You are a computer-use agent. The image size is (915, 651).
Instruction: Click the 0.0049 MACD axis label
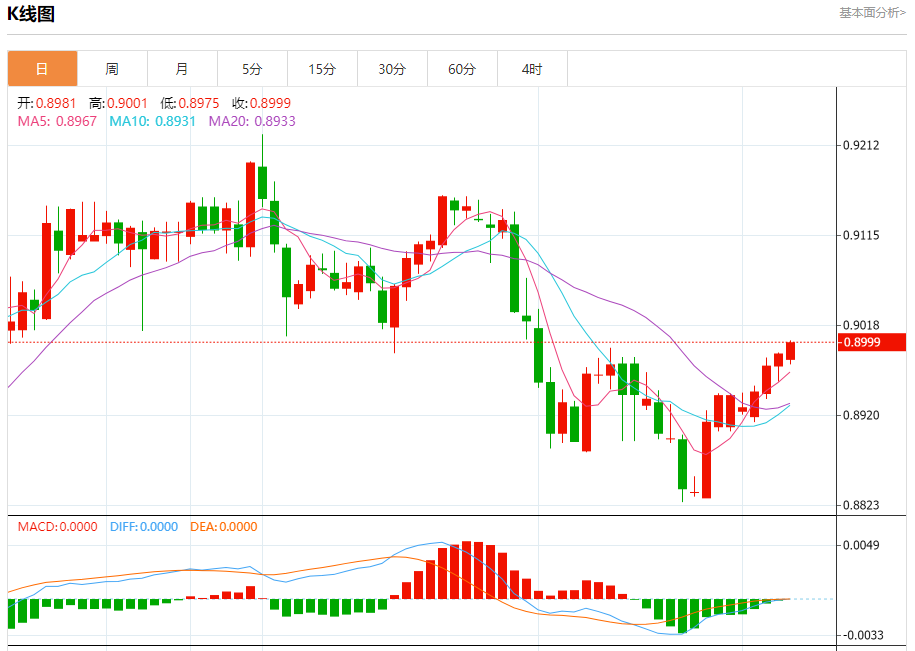pos(861,545)
